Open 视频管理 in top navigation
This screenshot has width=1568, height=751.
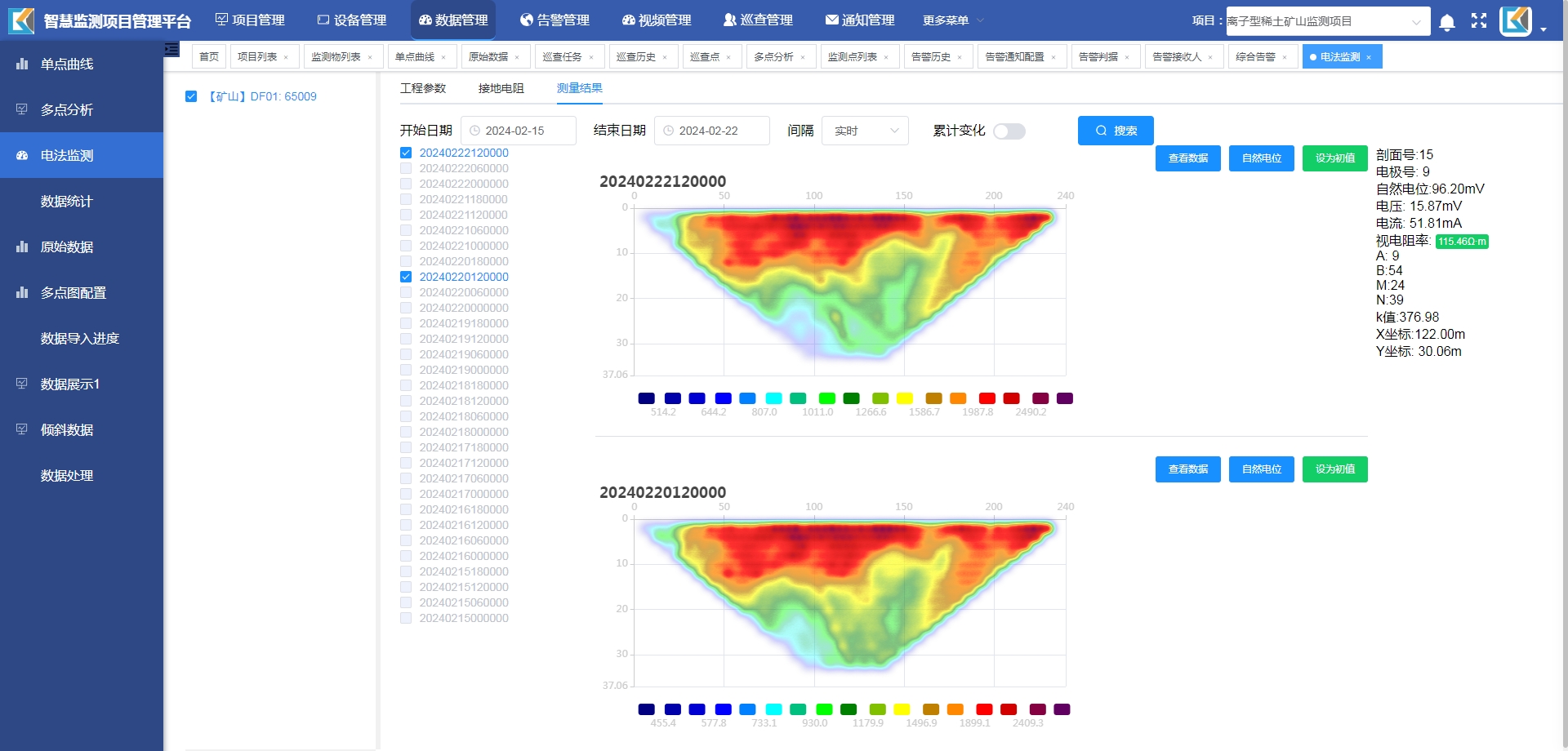656,20
